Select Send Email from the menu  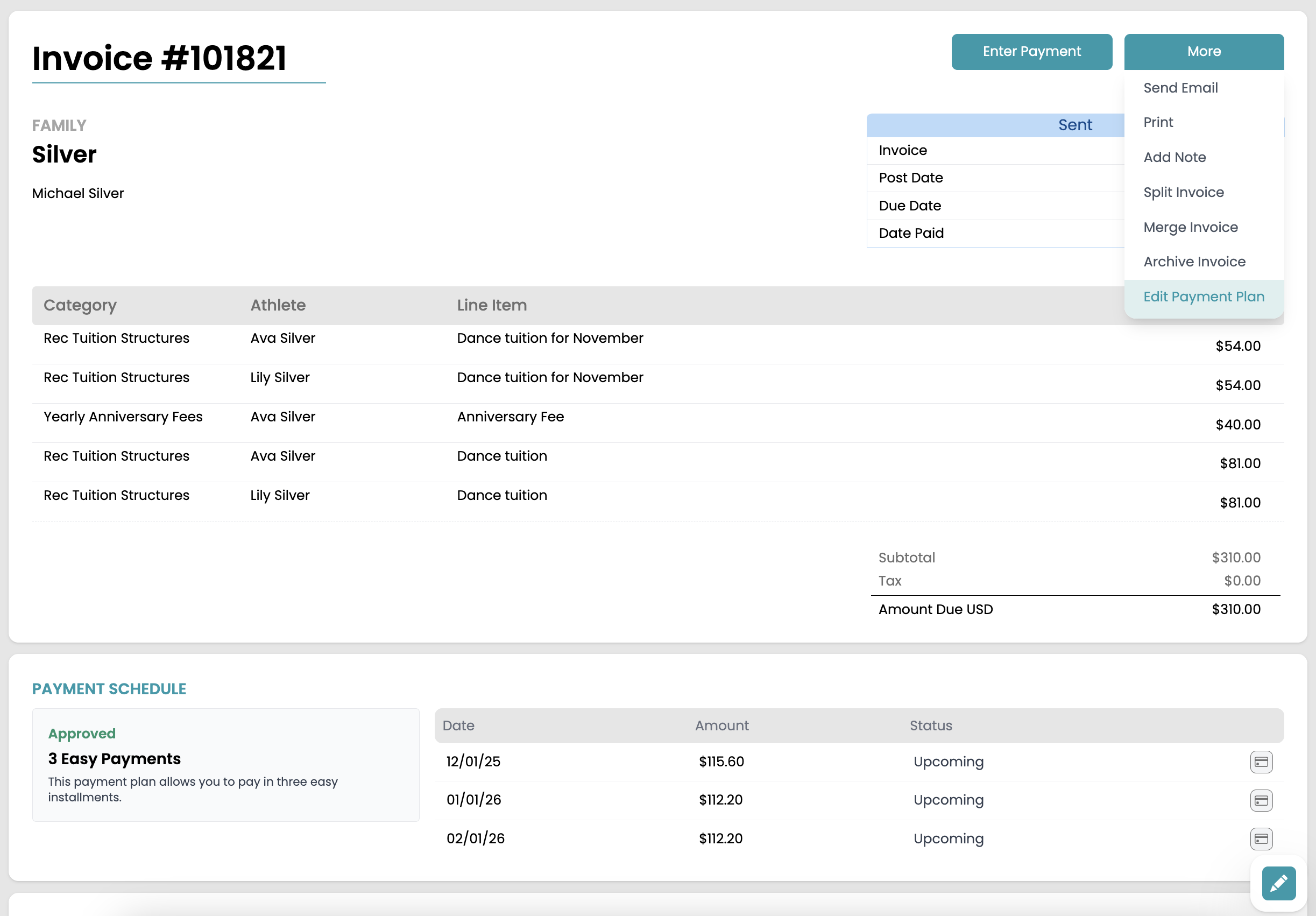(x=1180, y=88)
